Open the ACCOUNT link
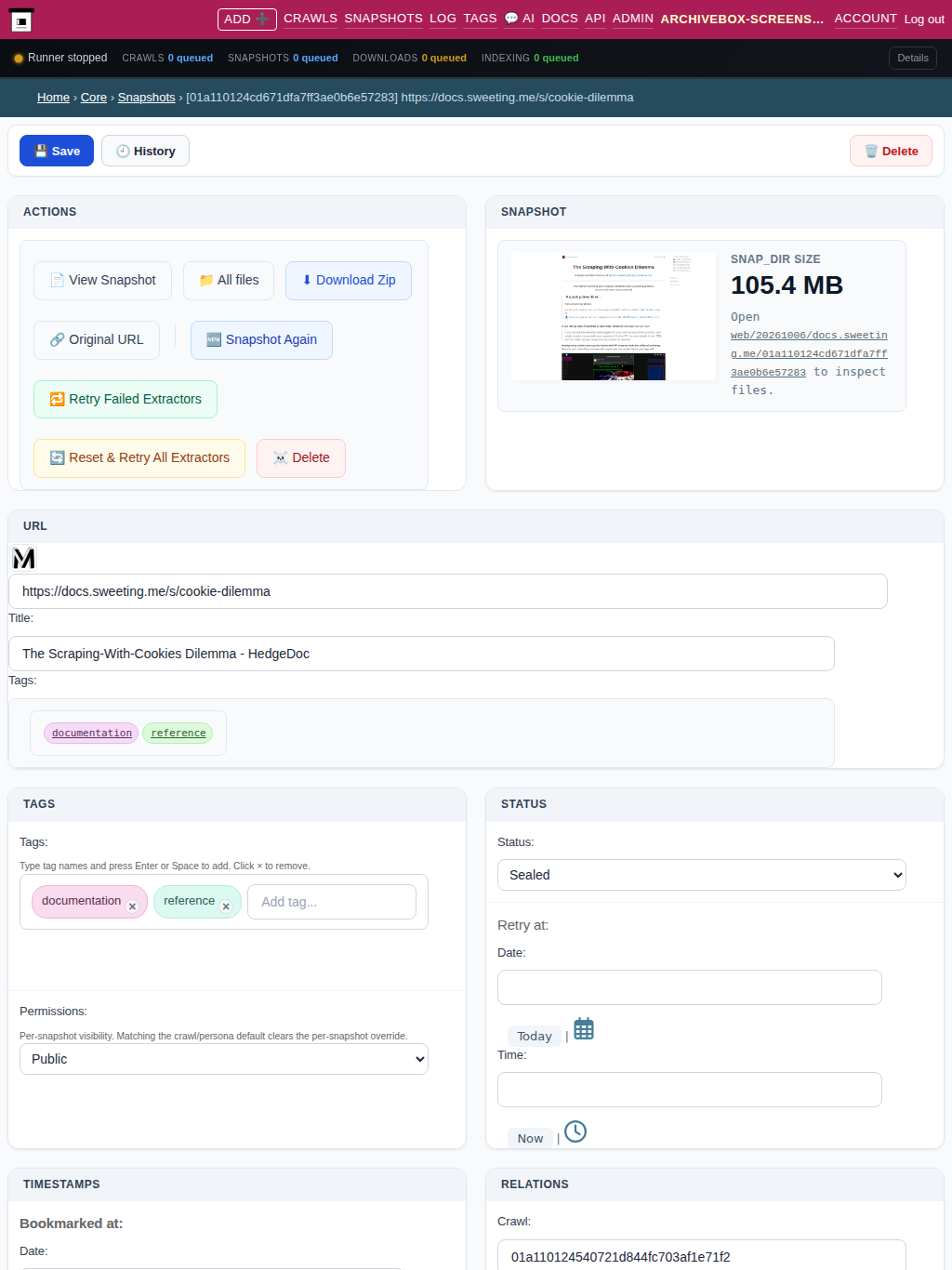Screen dimensions: 952x1270 click(866, 19)
